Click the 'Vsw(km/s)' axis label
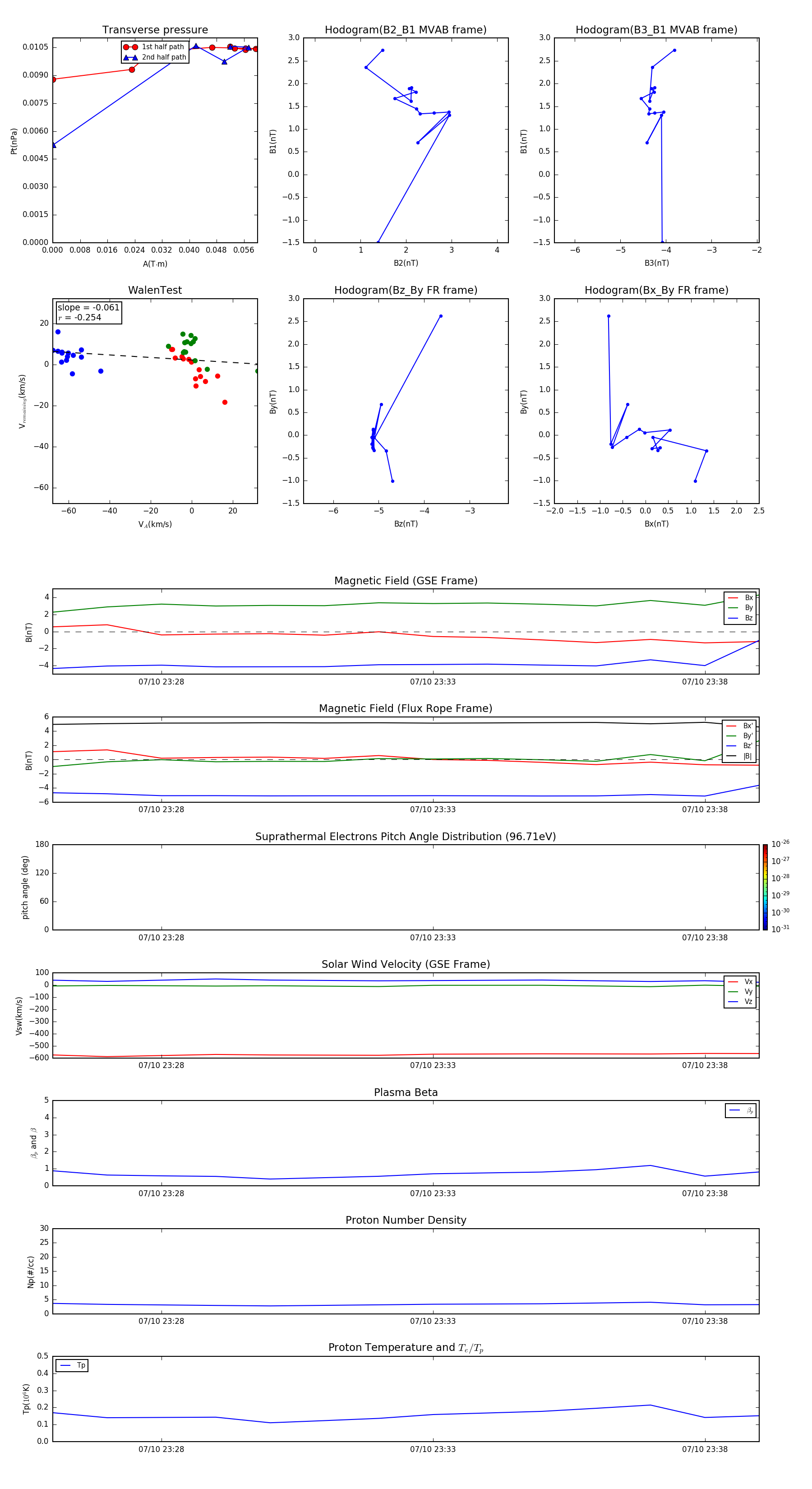The image size is (812, 1489). [x=19, y=1016]
